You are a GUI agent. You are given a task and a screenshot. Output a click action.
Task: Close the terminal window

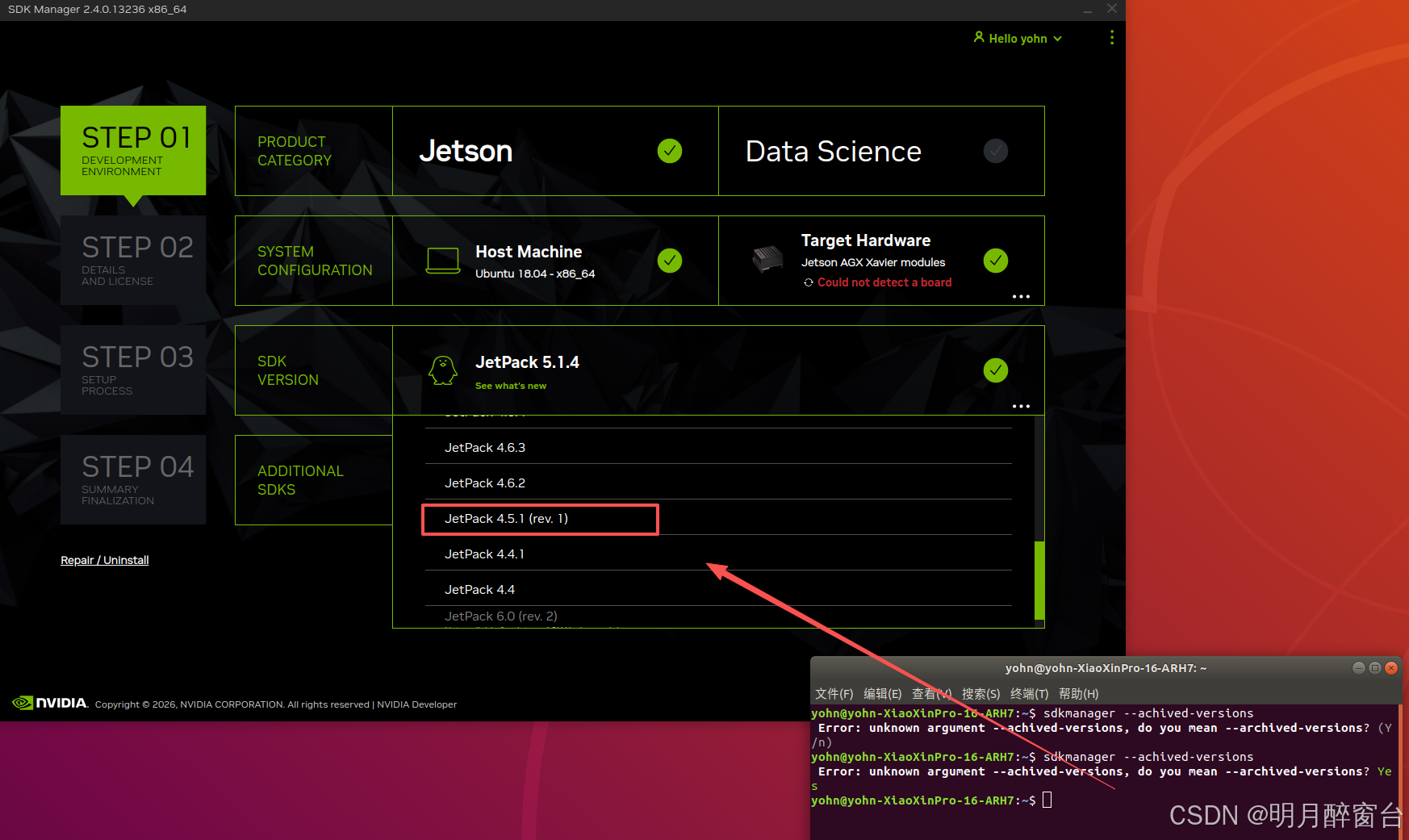pyautogui.click(x=1391, y=667)
